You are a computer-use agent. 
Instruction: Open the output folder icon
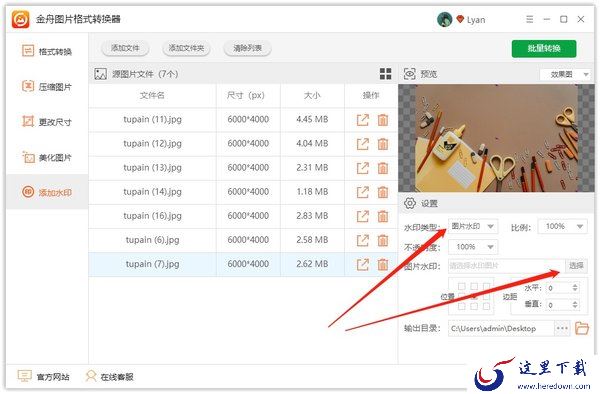[x=582, y=328]
